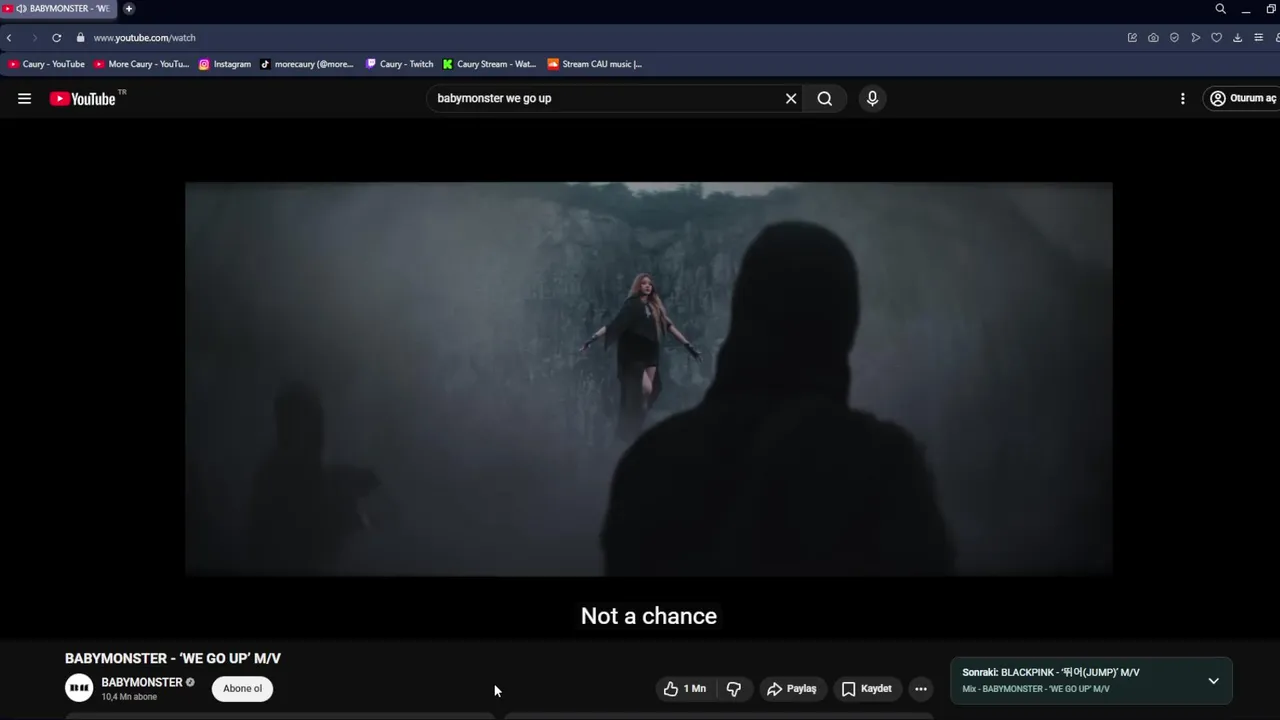
Task: Open the morecaury TikTok bookmark
Action: [x=307, y=64]
